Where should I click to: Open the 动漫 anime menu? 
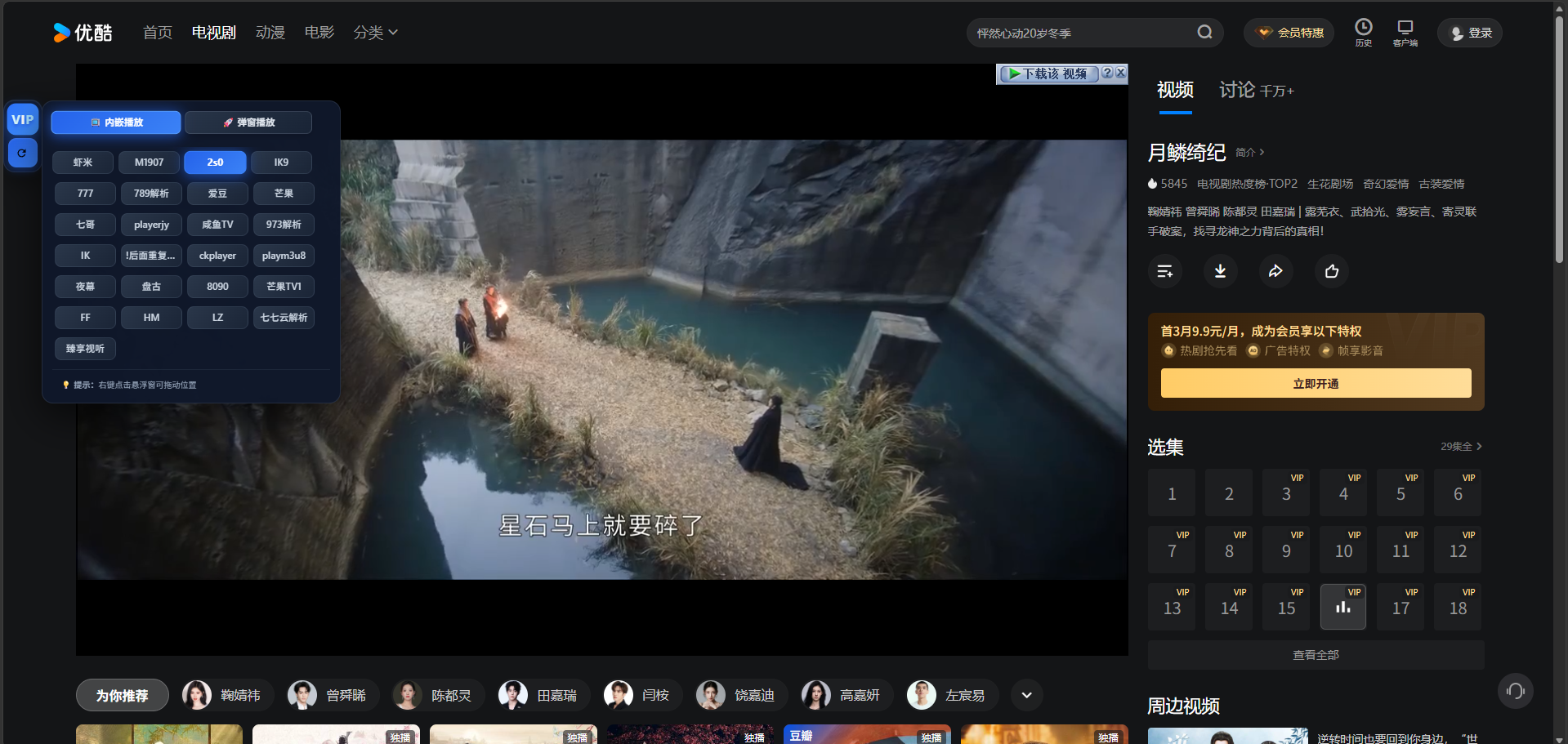point(270,33)
